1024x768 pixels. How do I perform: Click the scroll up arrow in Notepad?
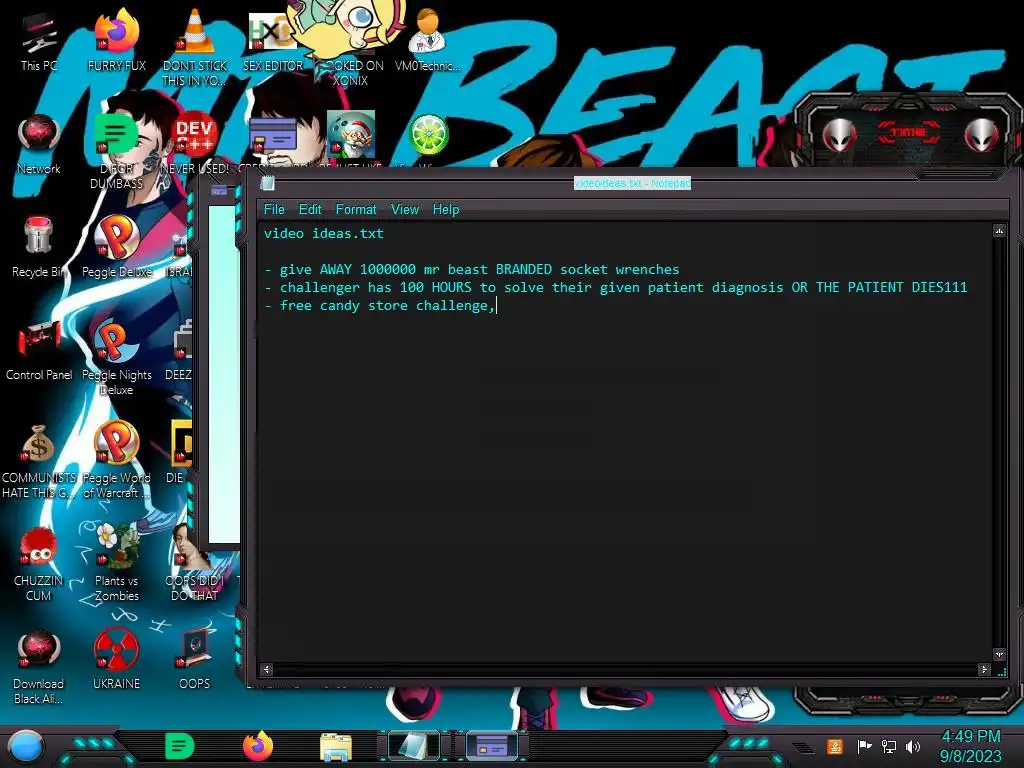pyautogui.click(x=999, y=231)
